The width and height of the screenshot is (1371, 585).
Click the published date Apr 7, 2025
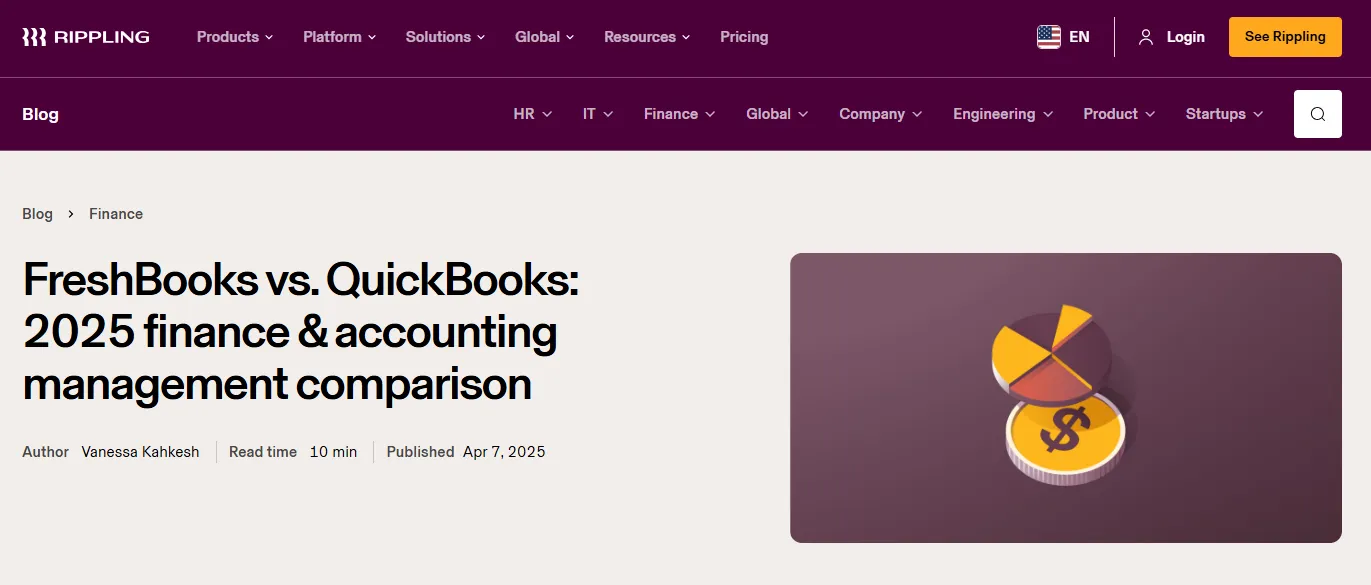(x=504, y=452)
